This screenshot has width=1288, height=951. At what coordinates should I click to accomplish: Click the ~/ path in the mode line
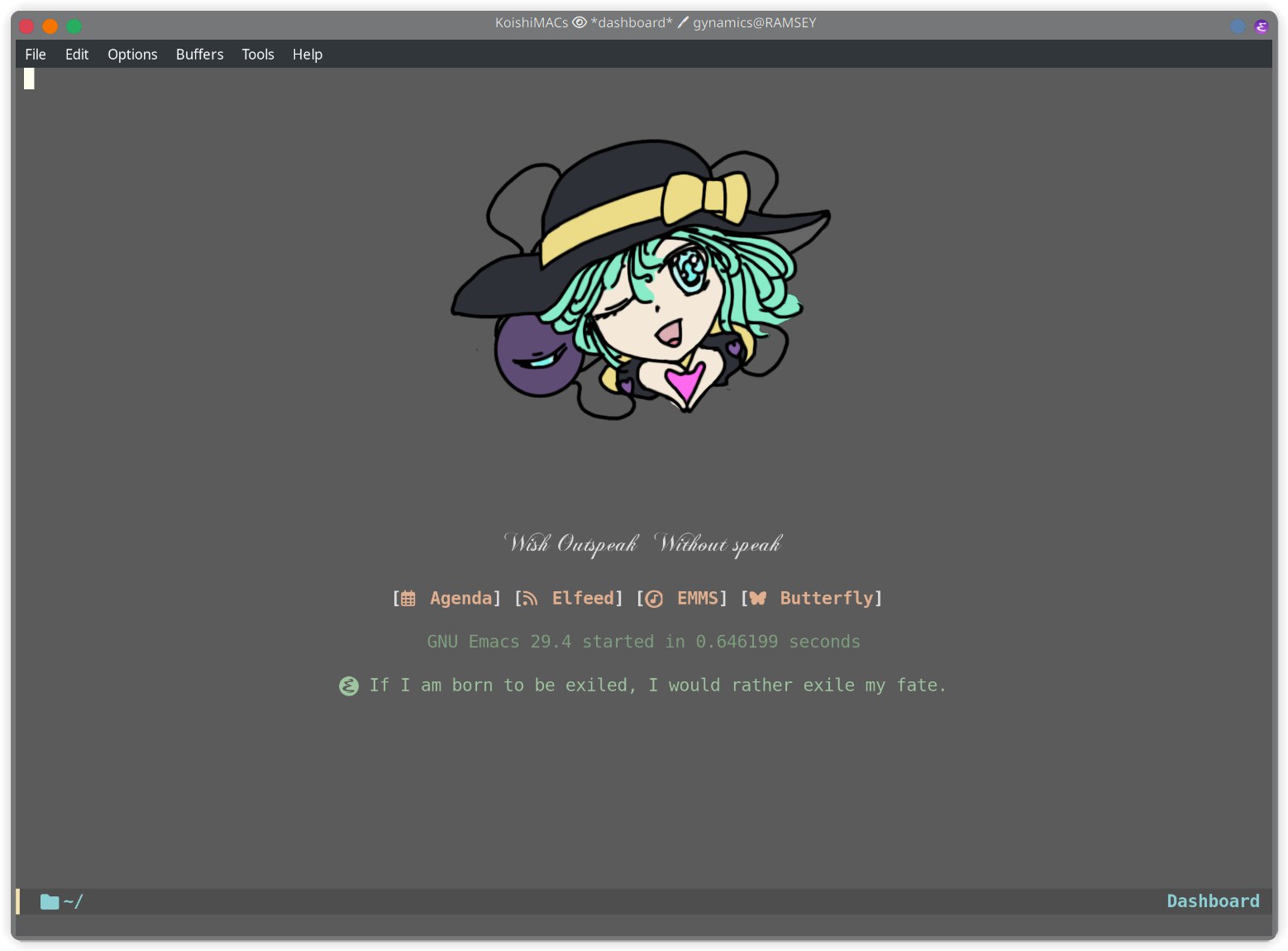coord(73,901)
